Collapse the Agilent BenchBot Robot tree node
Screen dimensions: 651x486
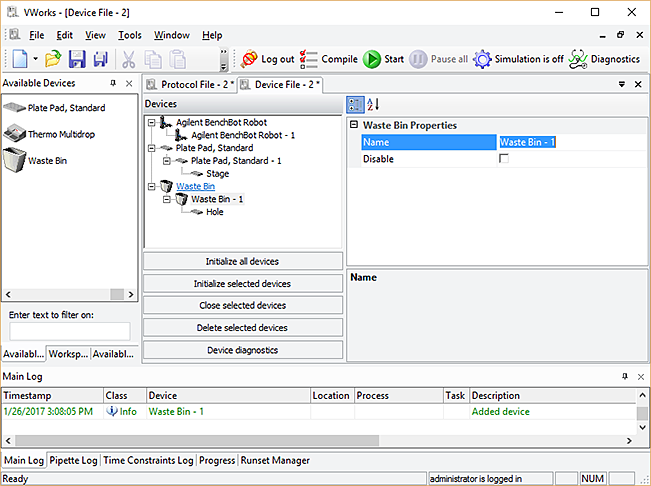coord(151,122)
